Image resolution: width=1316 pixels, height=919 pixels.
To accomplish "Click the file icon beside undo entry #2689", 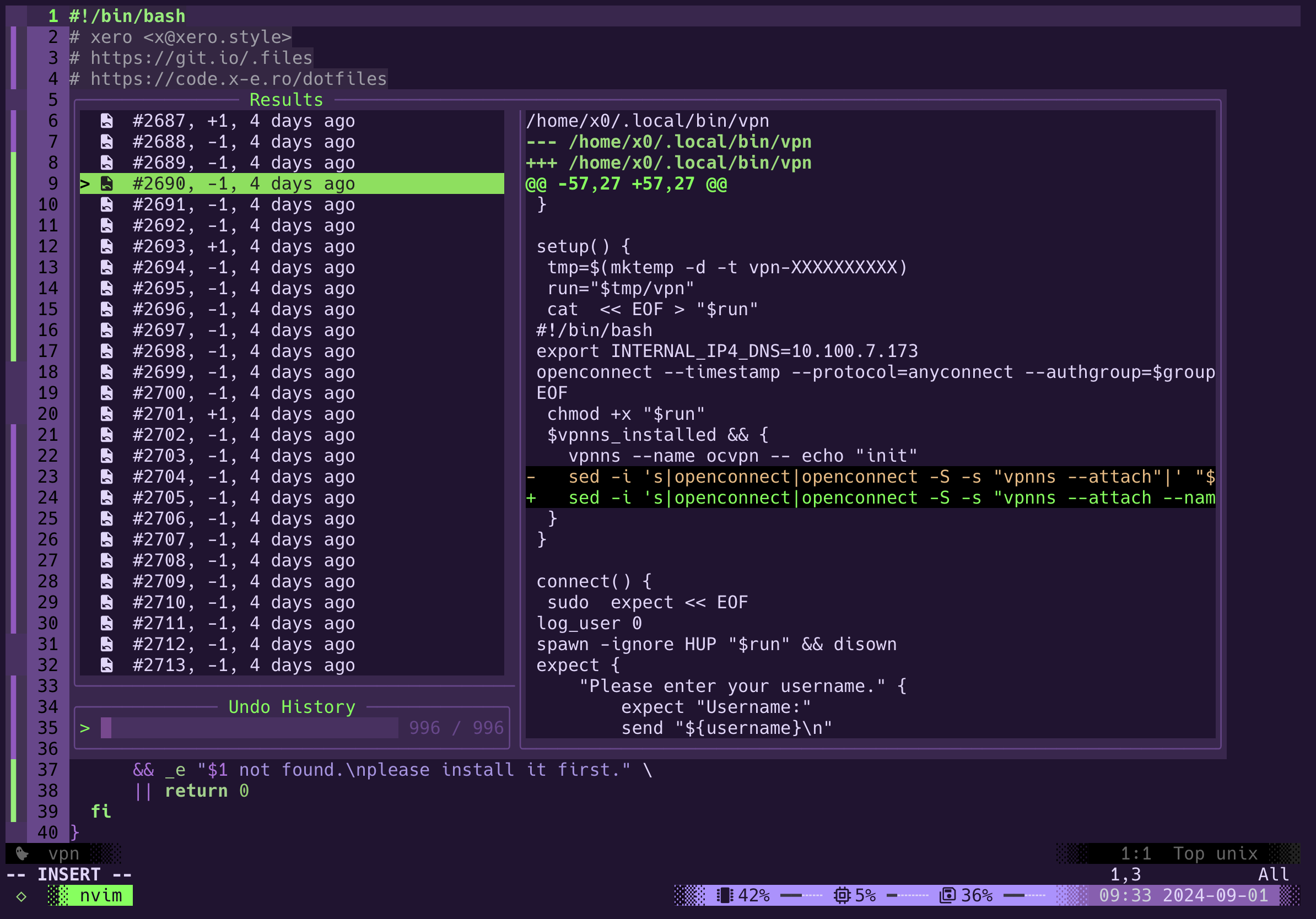I will [106, 163].
